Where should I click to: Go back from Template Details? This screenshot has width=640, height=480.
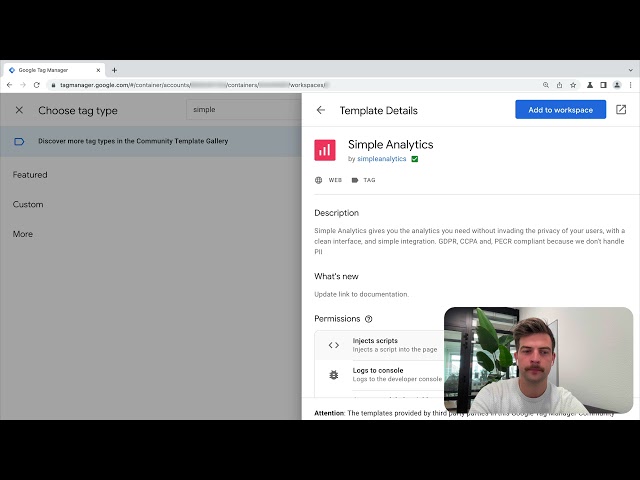[321, 110]
